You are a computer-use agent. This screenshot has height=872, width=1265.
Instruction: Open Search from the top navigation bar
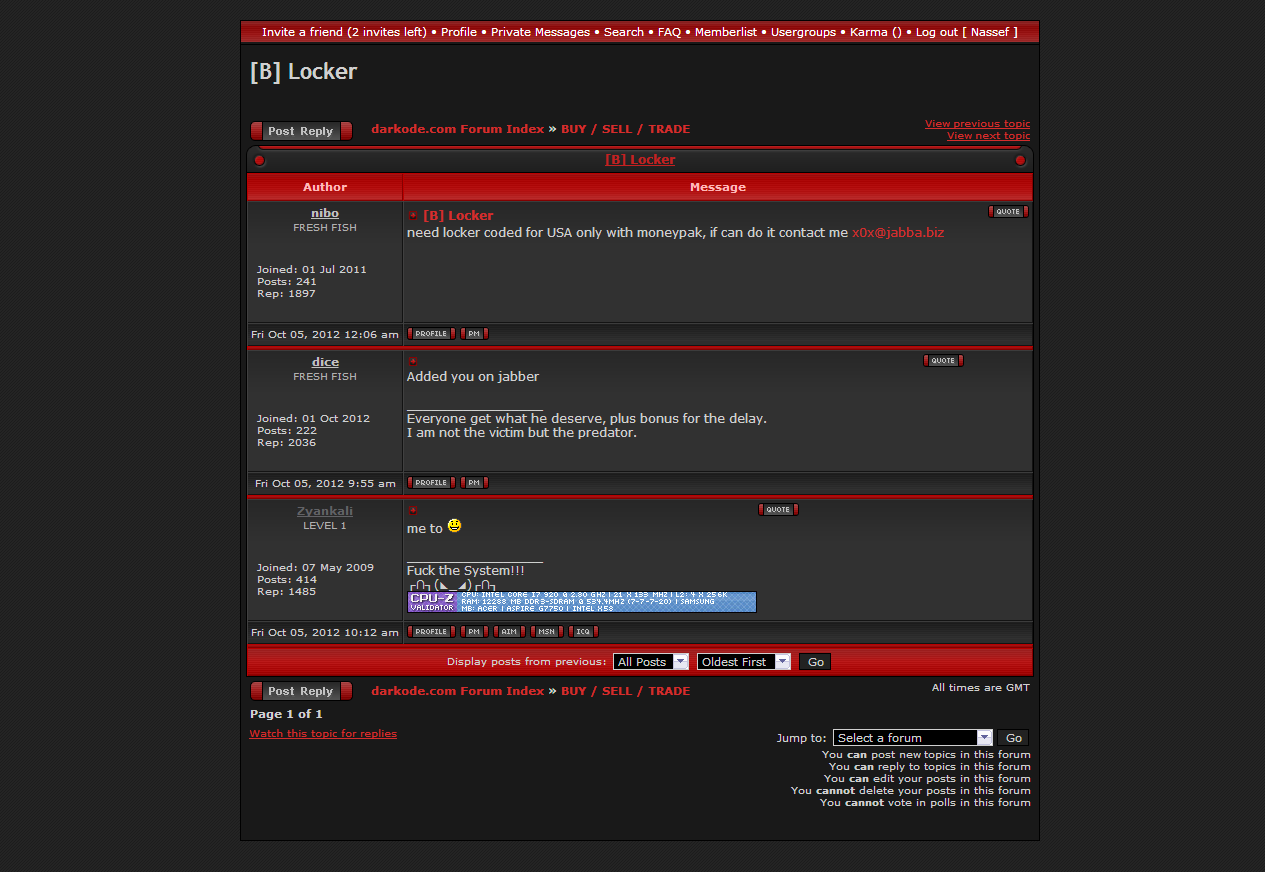pos(624,32)
